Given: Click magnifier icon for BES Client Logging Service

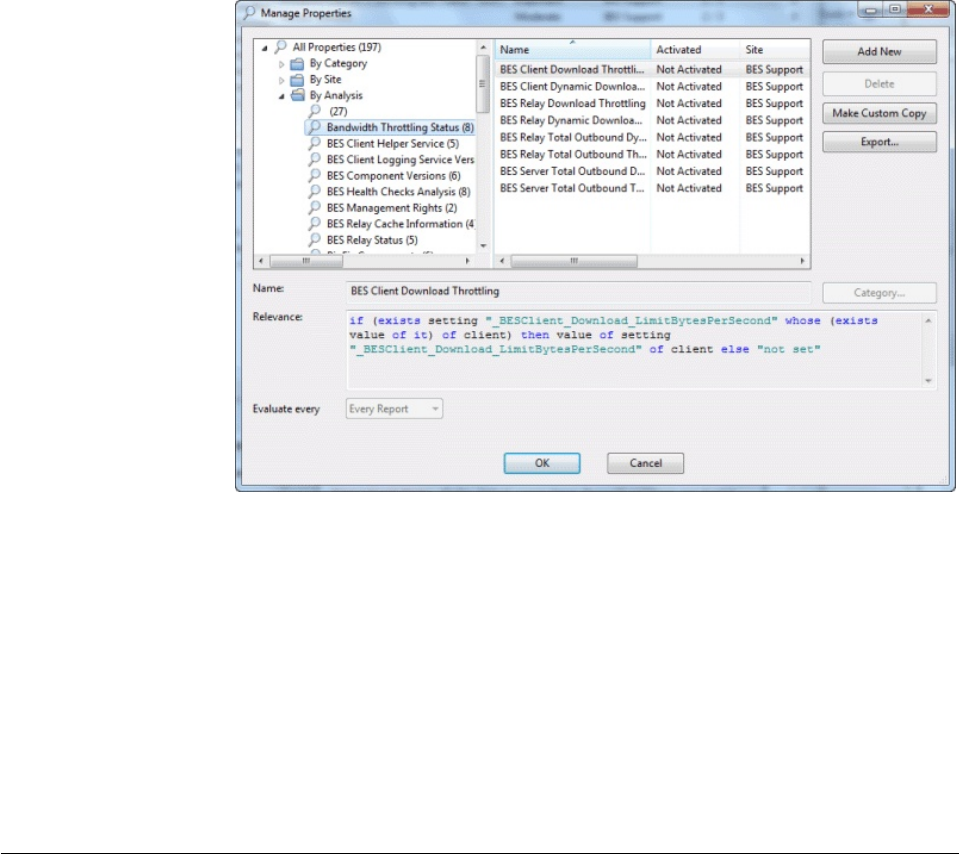Looking at the screenshot, I should coord(314,159).
